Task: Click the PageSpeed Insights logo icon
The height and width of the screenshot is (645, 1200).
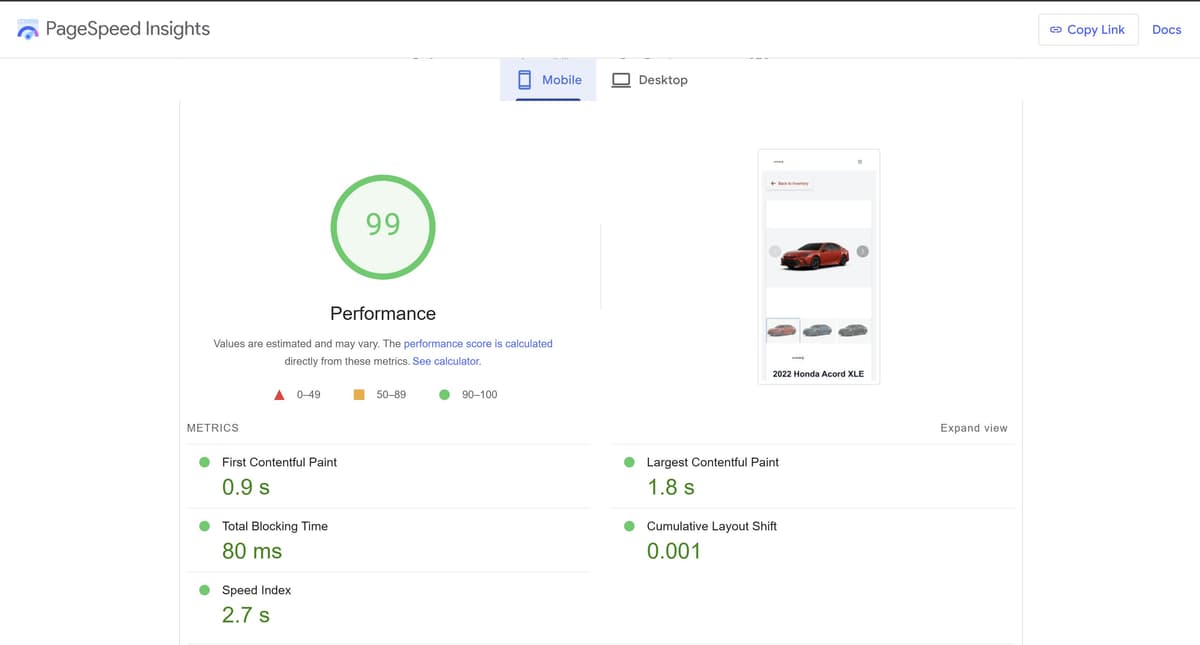Action: pos(28,30)
